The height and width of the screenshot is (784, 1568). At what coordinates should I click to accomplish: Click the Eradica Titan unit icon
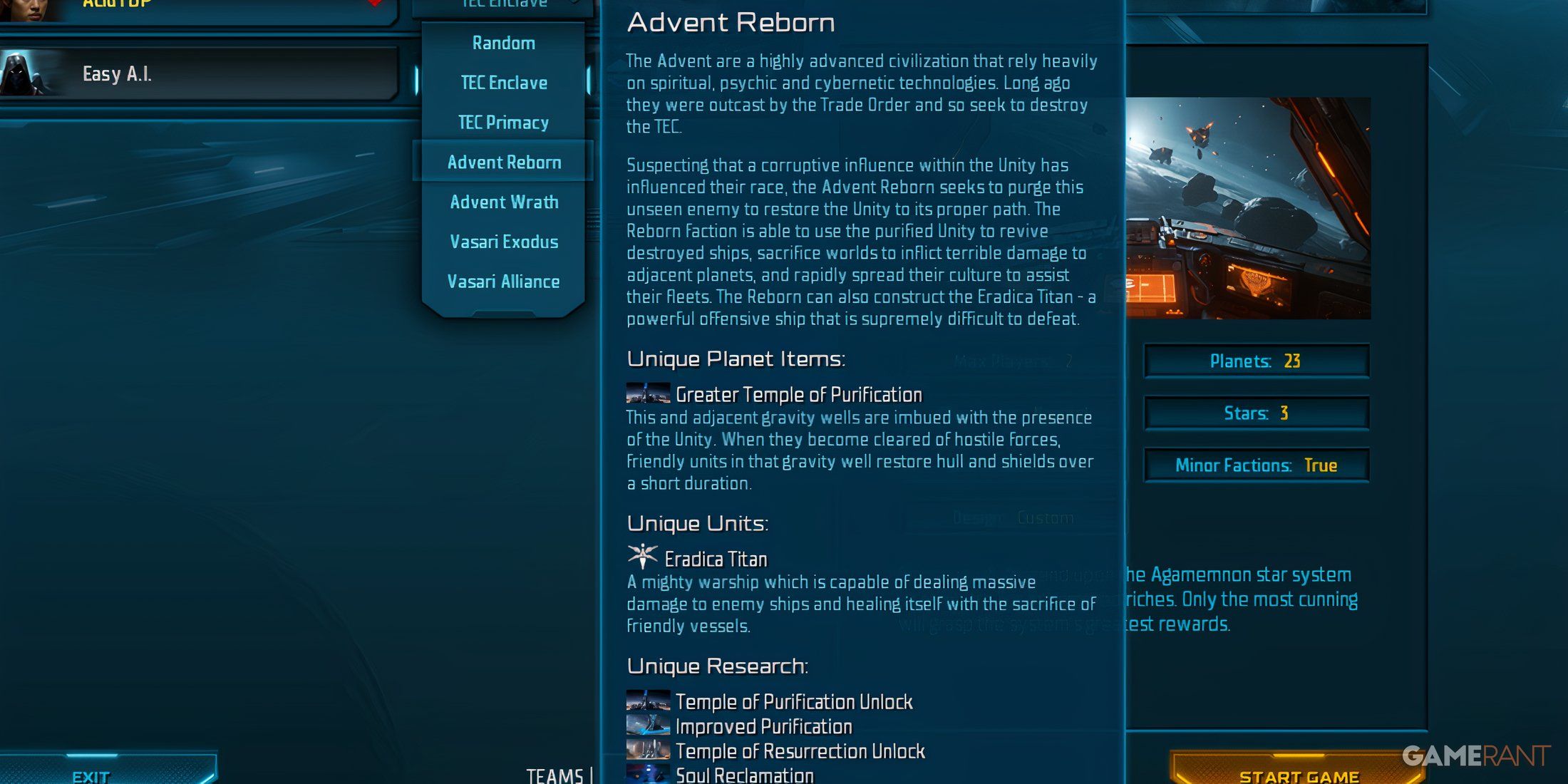640,557
